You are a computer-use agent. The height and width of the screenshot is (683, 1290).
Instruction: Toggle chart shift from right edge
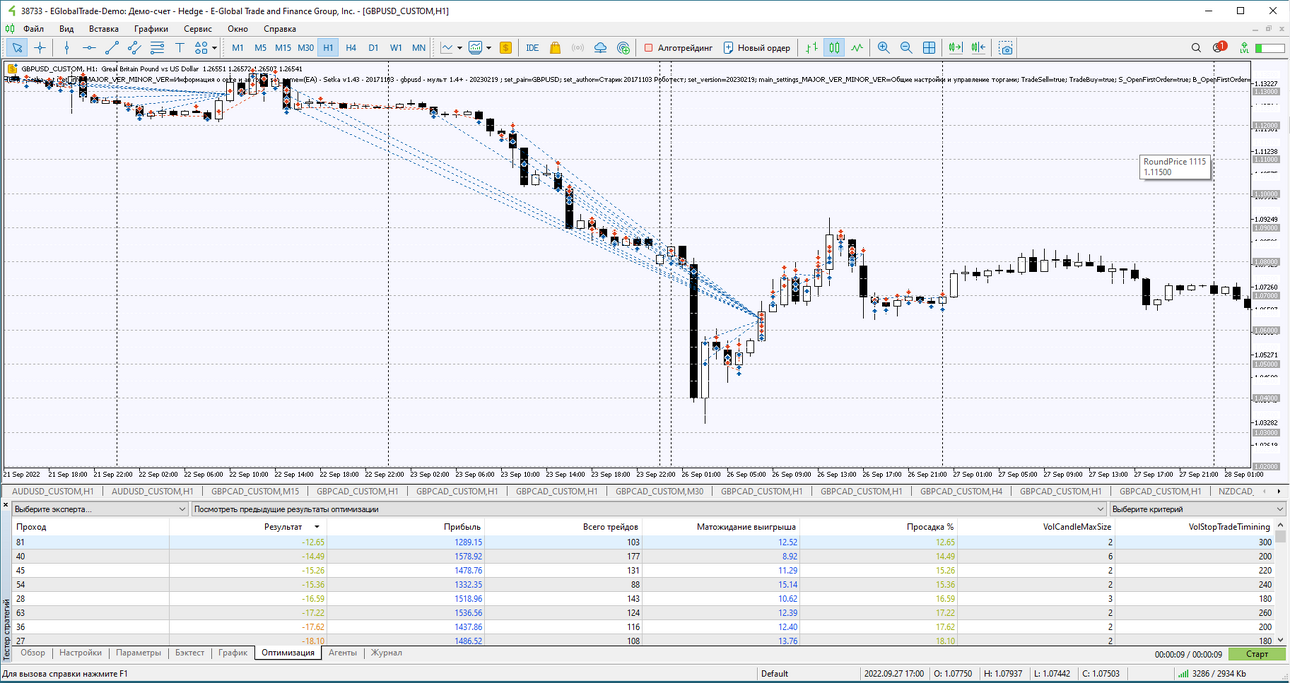pos(978,47)
